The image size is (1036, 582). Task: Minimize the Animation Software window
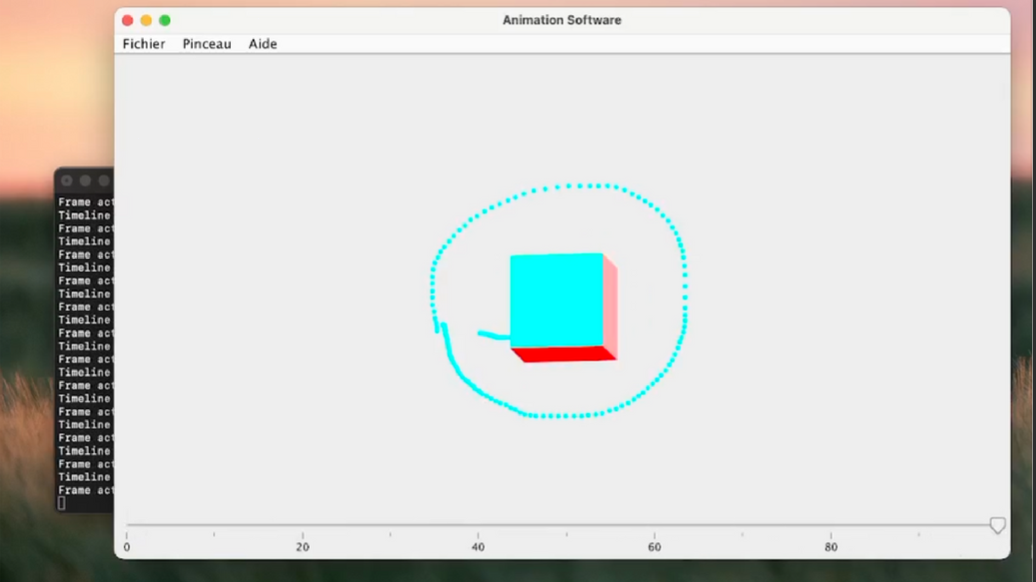click(x=146, y=20)
